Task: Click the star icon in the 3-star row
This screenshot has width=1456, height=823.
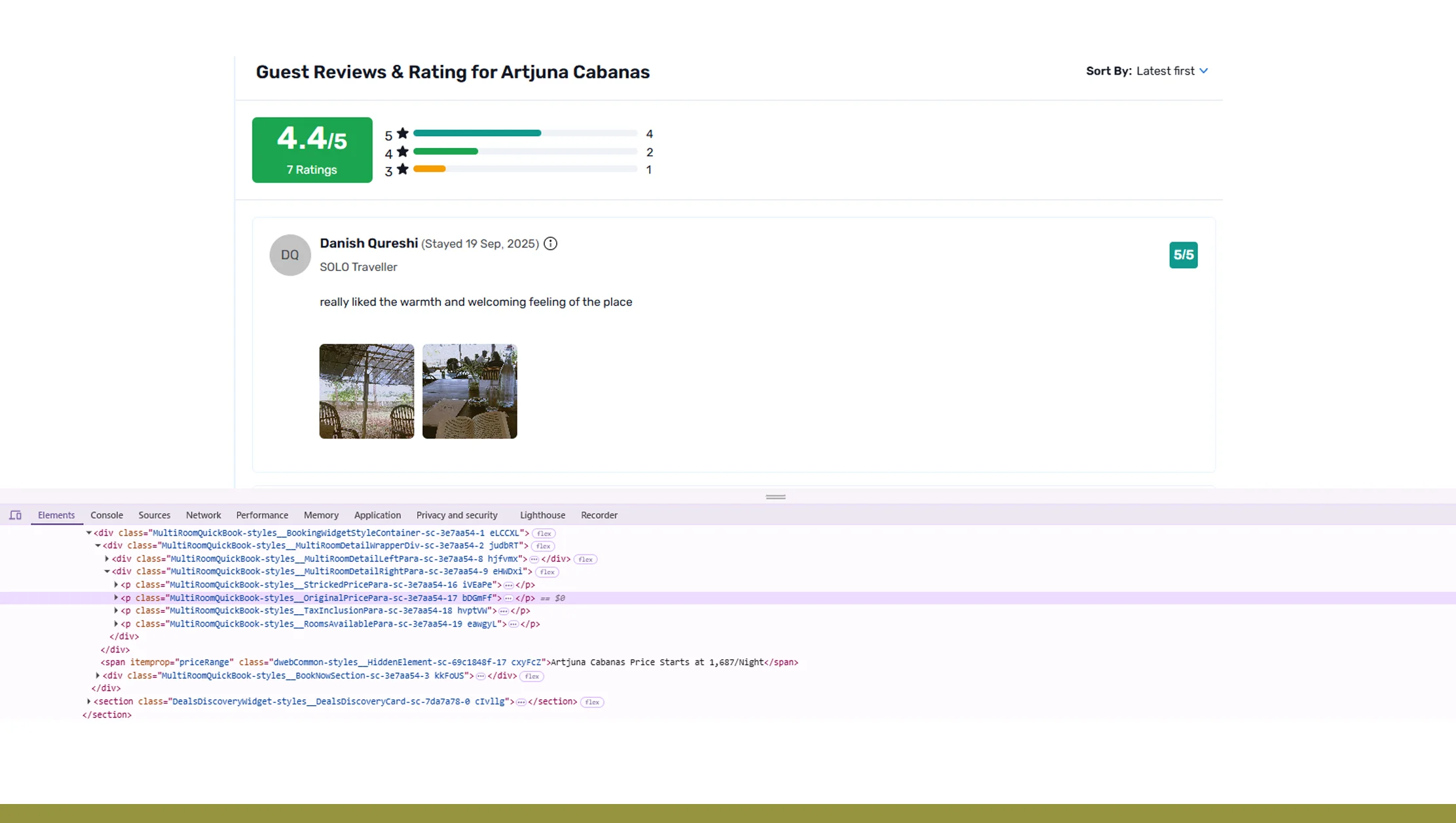Action: (x=402, y=169)
